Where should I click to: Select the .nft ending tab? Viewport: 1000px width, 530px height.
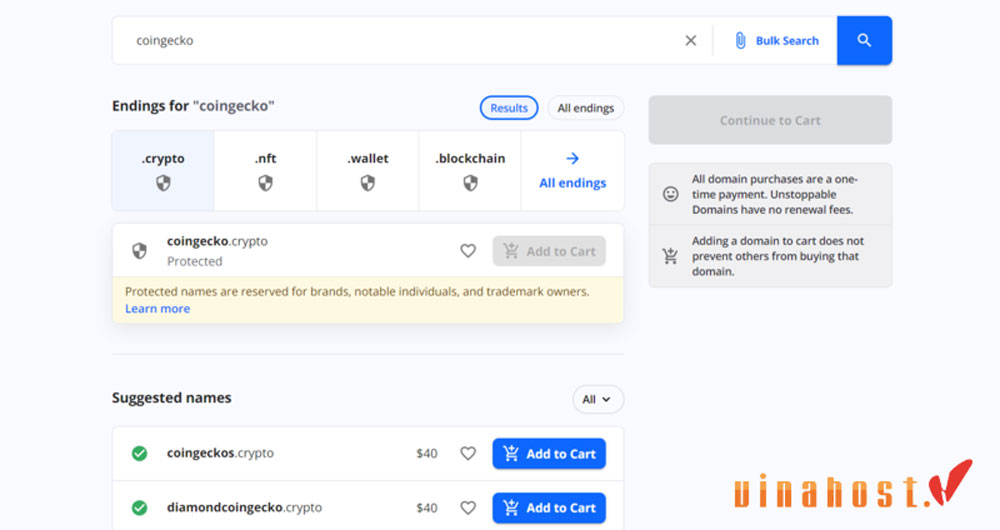265,171
